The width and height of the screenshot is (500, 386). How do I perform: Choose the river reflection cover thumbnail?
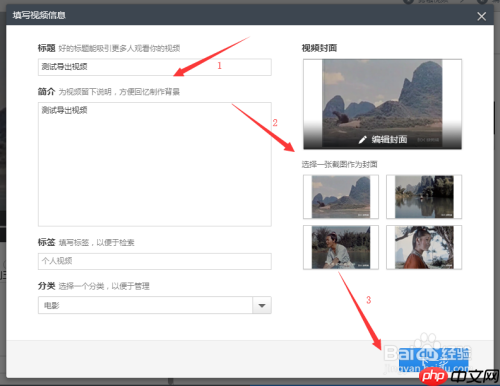tap(424, 197)
